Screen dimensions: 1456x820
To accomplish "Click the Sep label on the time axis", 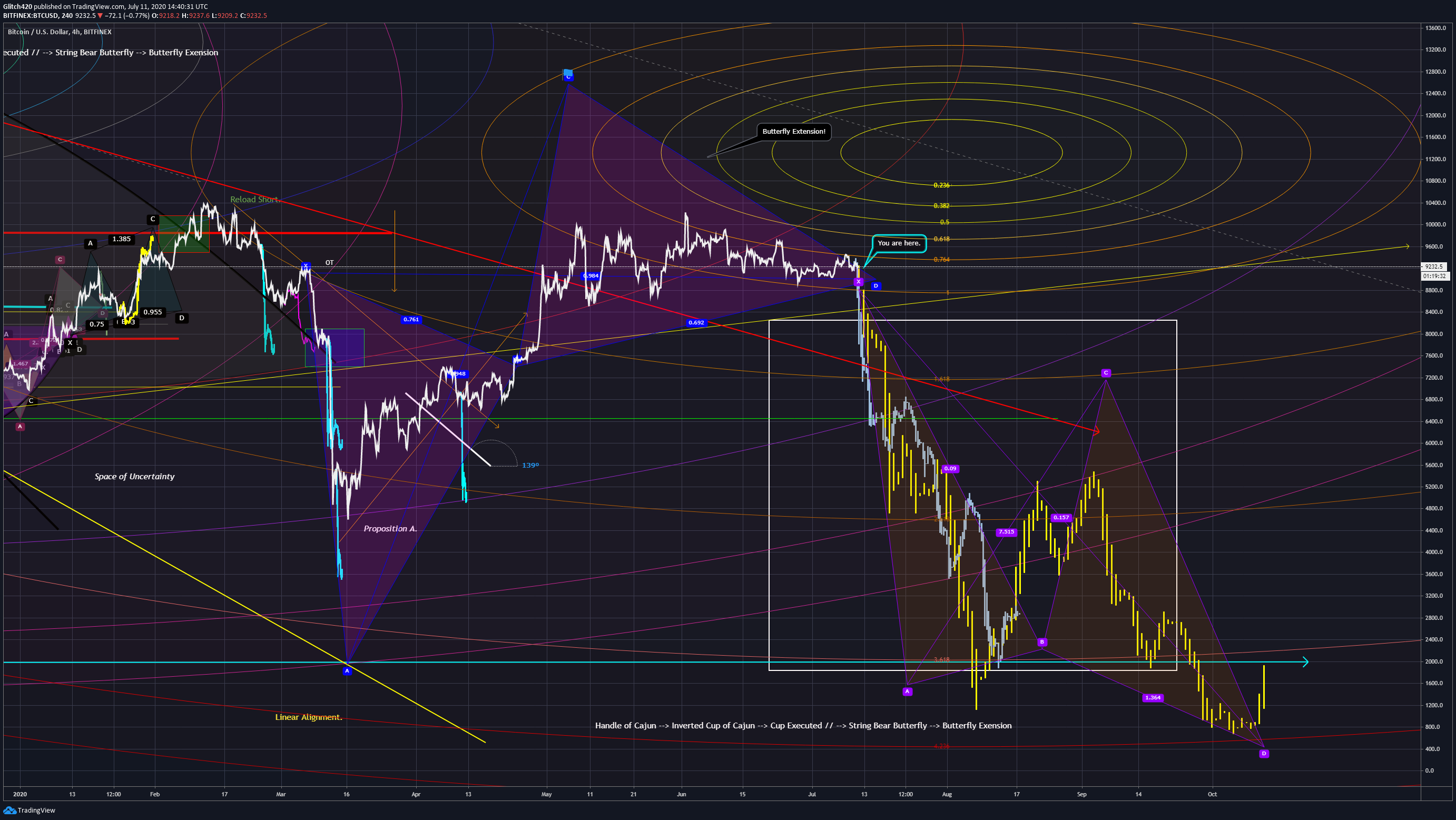I will tap(1082, 794).
